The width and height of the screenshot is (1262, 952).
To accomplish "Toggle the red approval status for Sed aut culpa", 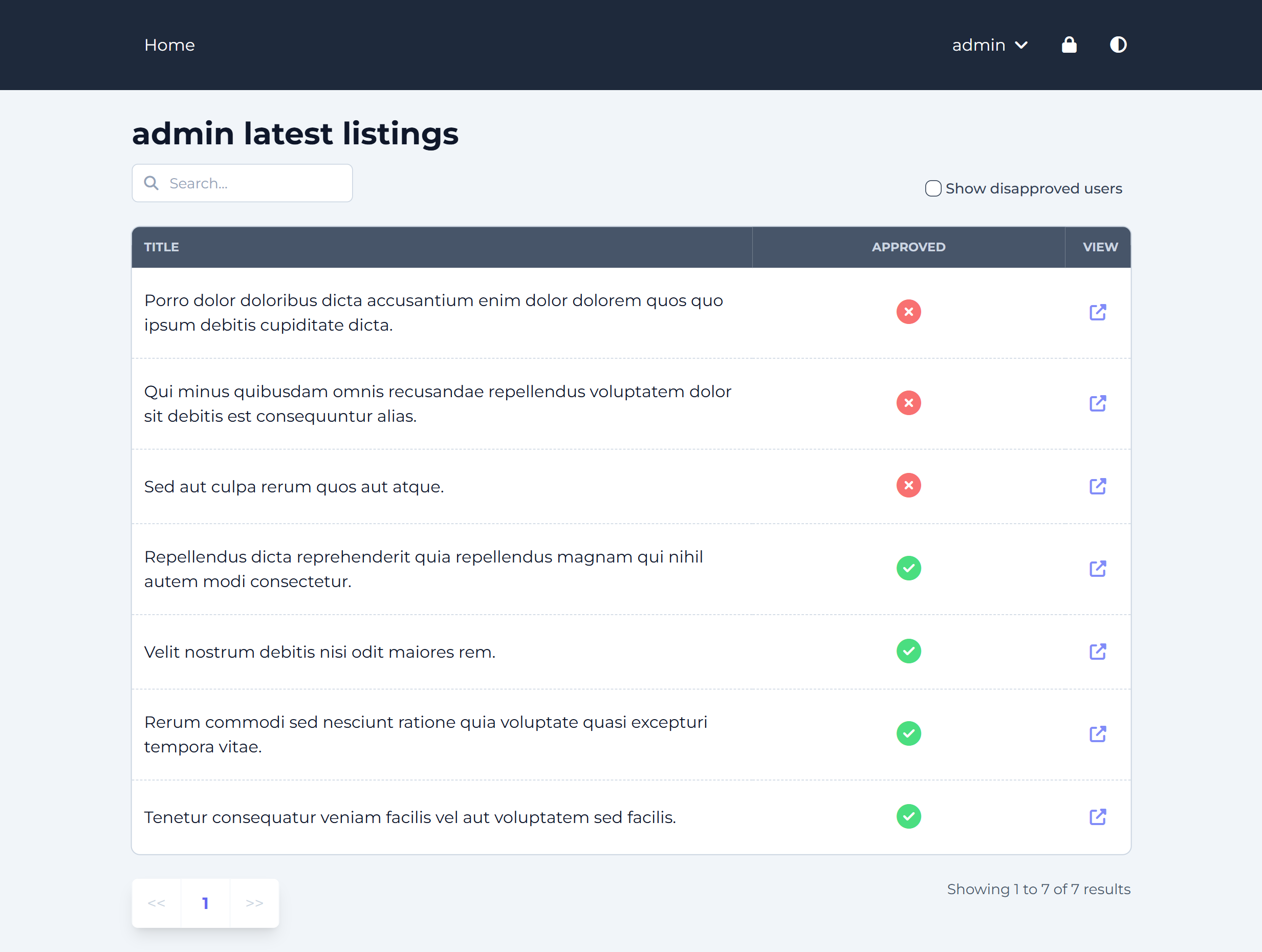I will point(908,485).
